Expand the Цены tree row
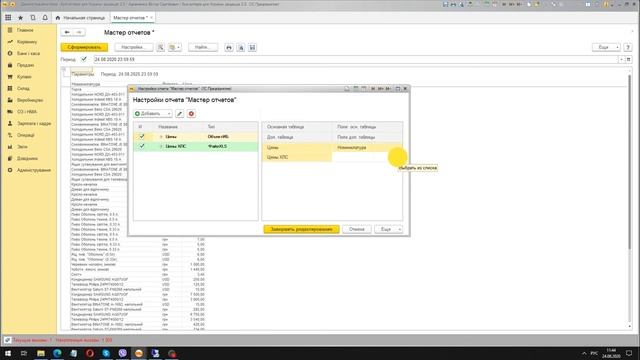Viewport: 640px width, 360px height. click(x=161, y=137)
